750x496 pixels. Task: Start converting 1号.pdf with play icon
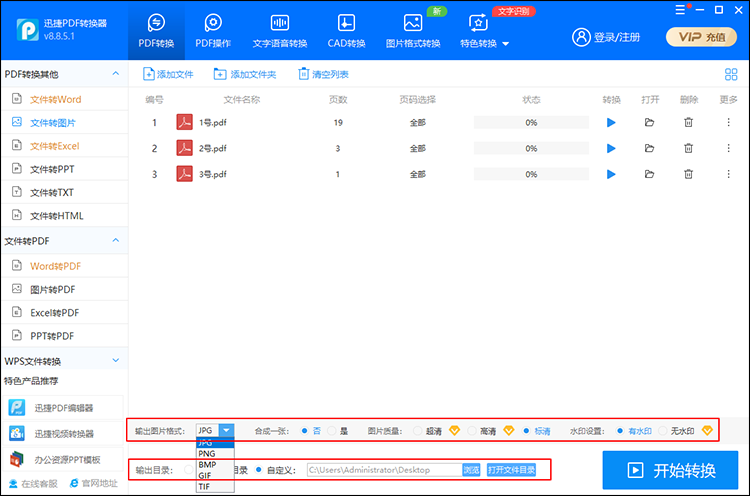[611, 122]
